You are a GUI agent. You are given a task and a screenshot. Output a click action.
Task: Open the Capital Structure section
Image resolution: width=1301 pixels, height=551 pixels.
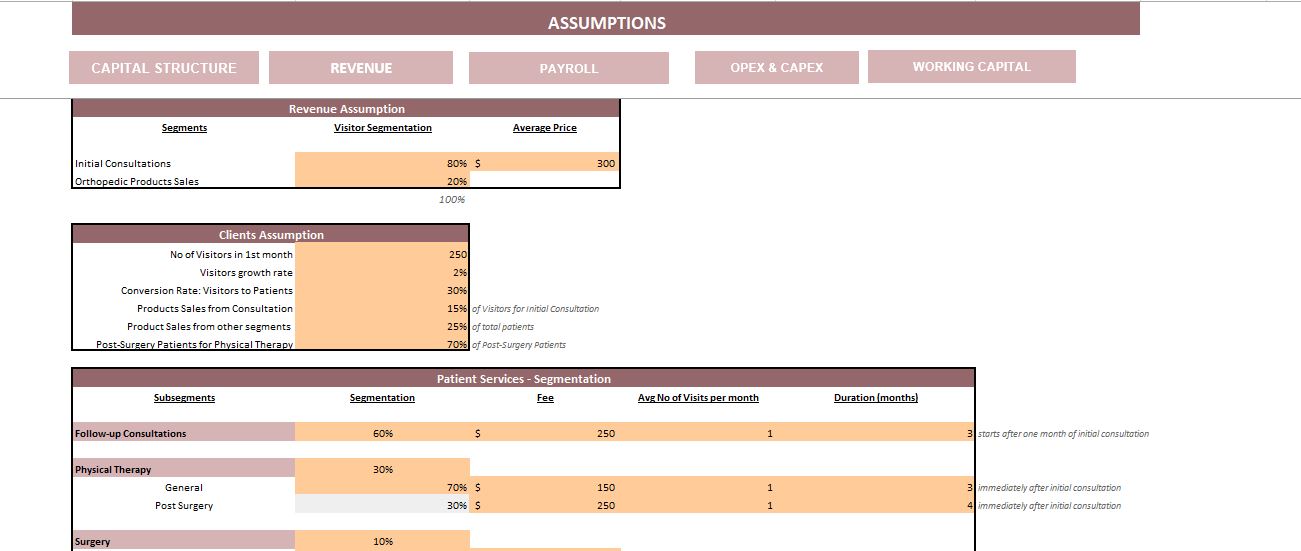[x=164, y=68]
